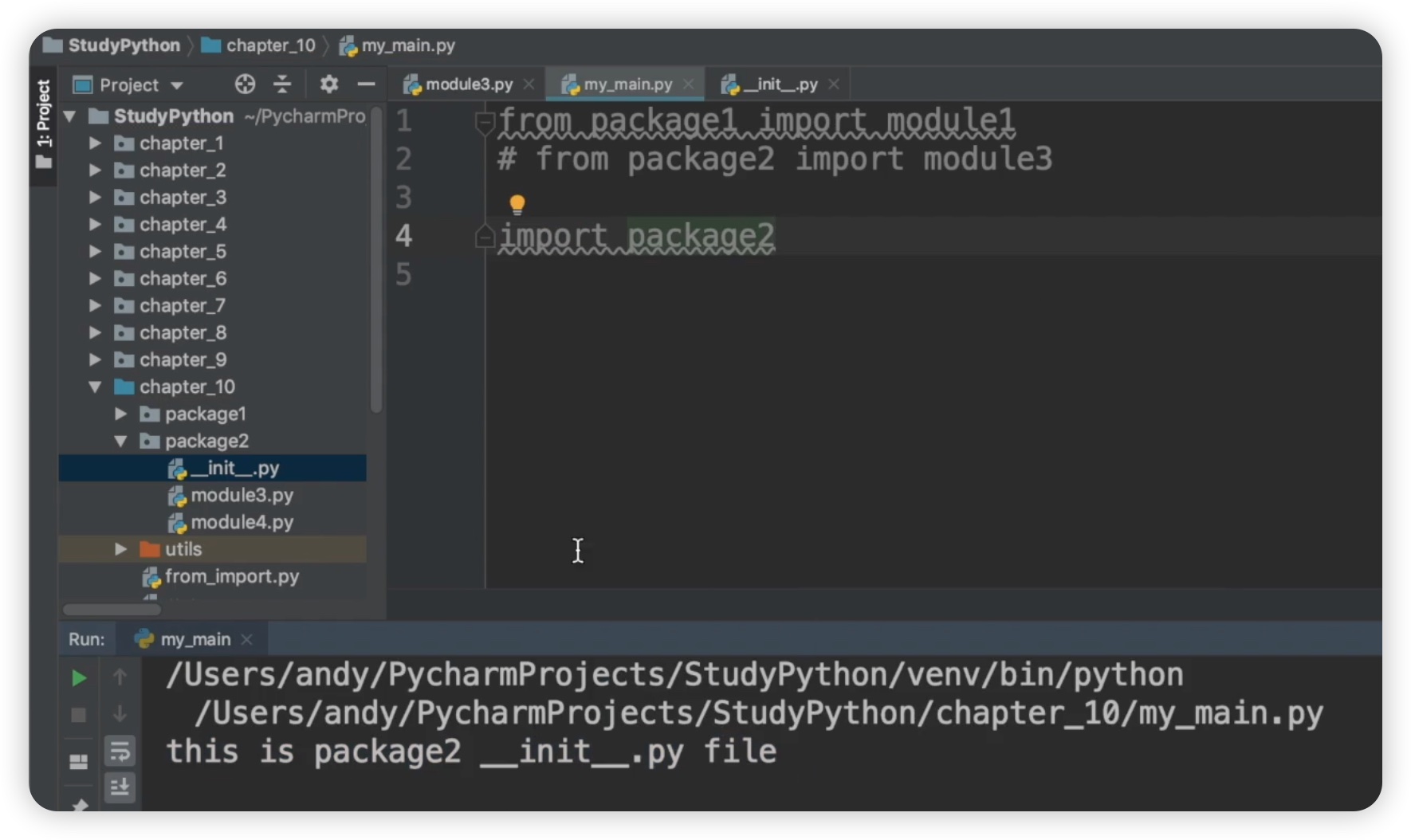This screenshot has height=840, width=1411.
Task: Select the chapter_10 folder label
Action: [187, 387]
